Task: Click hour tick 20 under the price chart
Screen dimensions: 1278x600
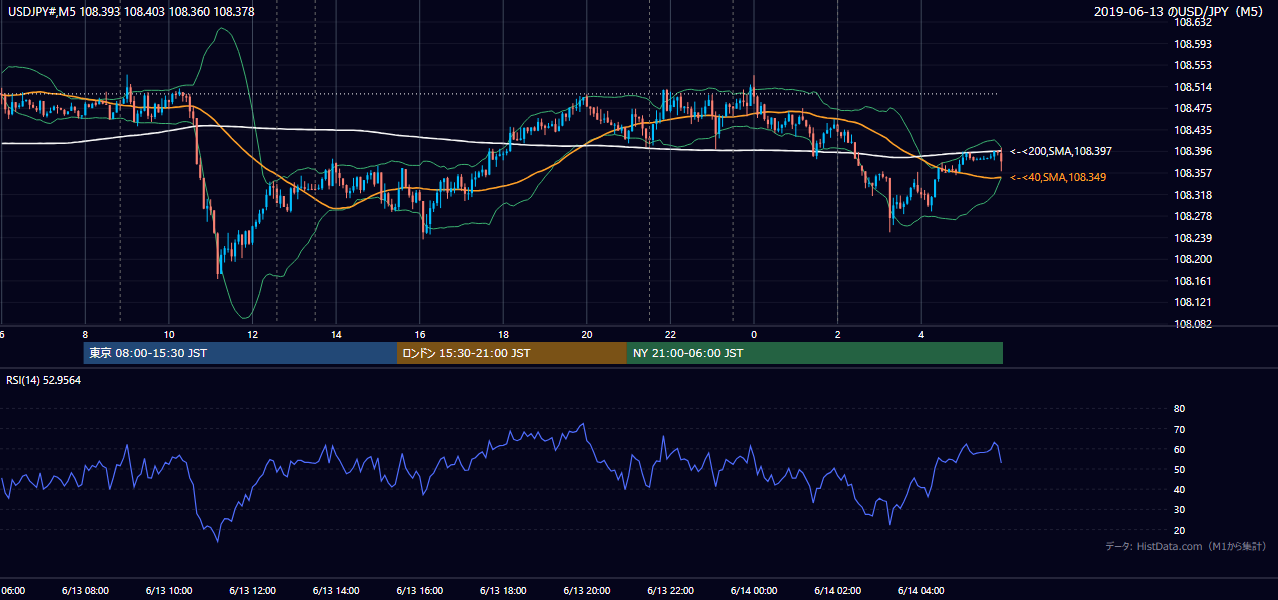Action: pos(587,334)
